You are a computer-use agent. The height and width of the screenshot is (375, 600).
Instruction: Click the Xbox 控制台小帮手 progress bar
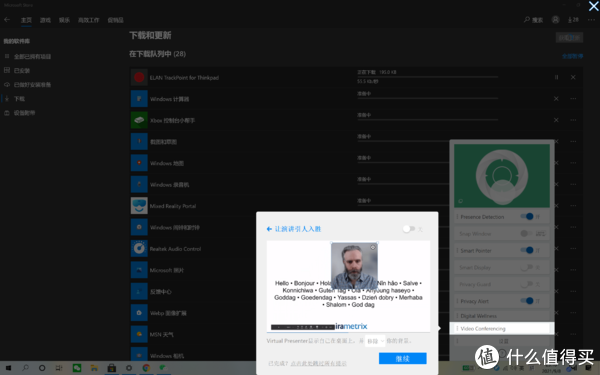coord(427,120)
